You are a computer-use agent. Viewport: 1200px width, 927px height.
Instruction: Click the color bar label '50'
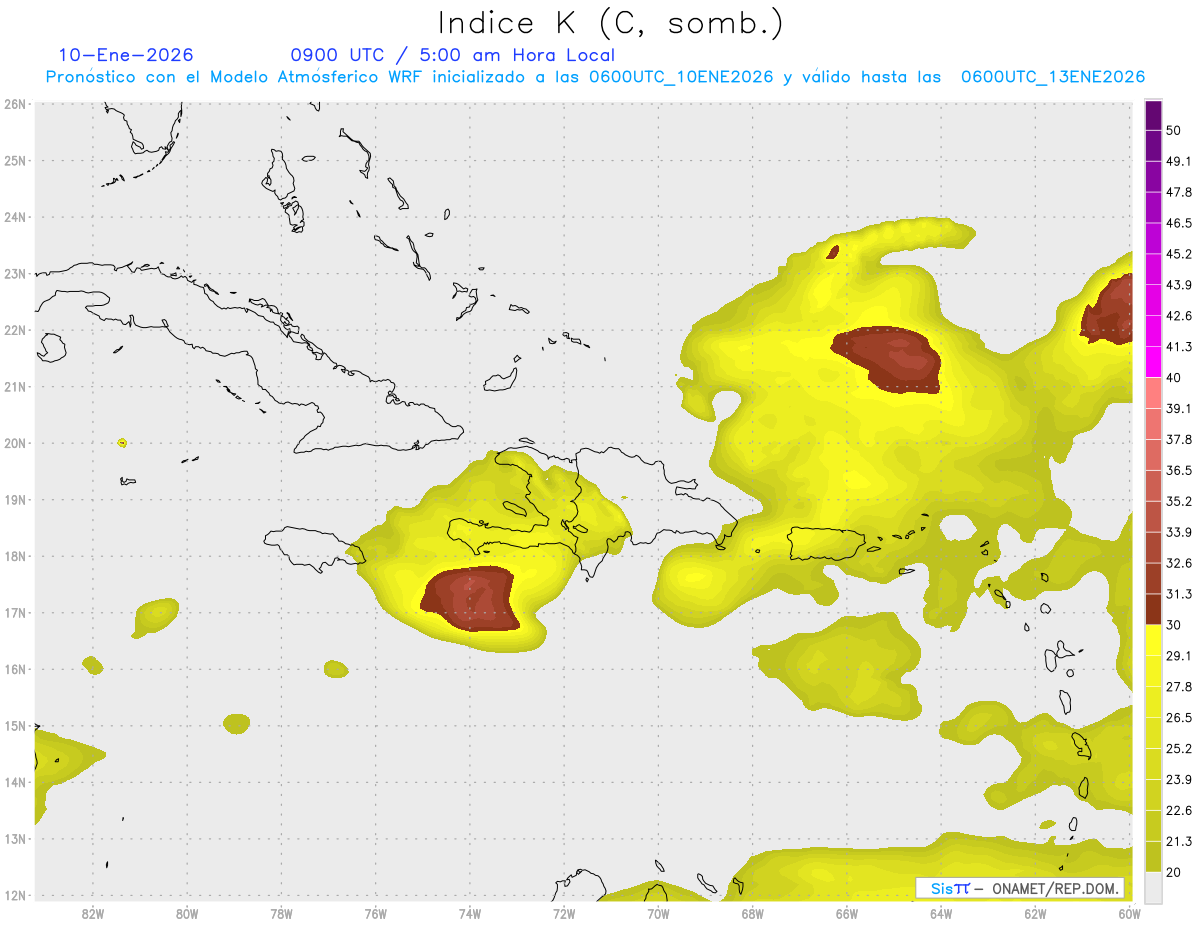coord(1174,130)
